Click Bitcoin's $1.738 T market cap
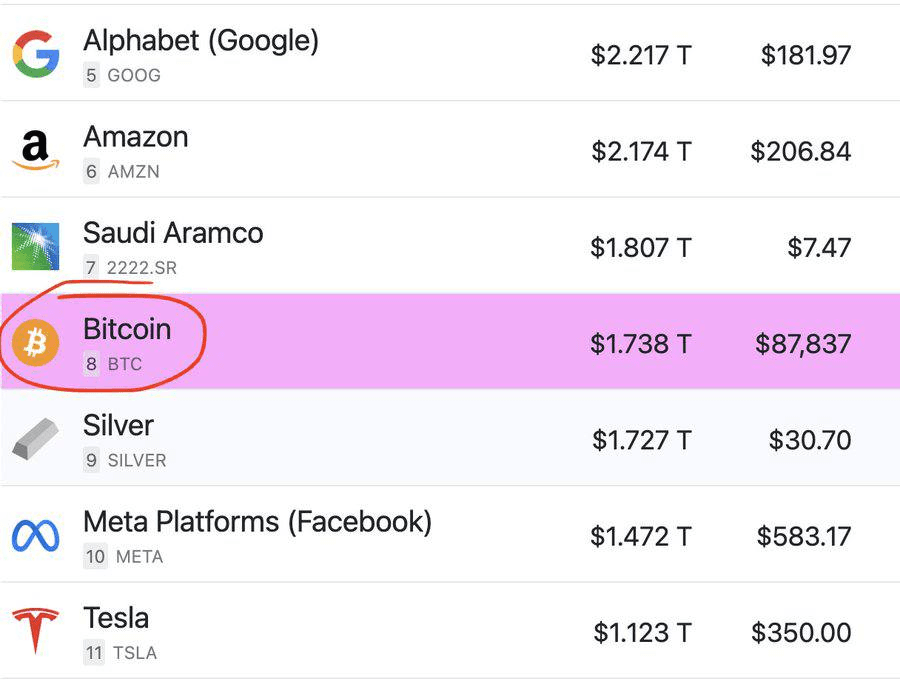This screenshot has width=900, height=696. pos(641,344)
